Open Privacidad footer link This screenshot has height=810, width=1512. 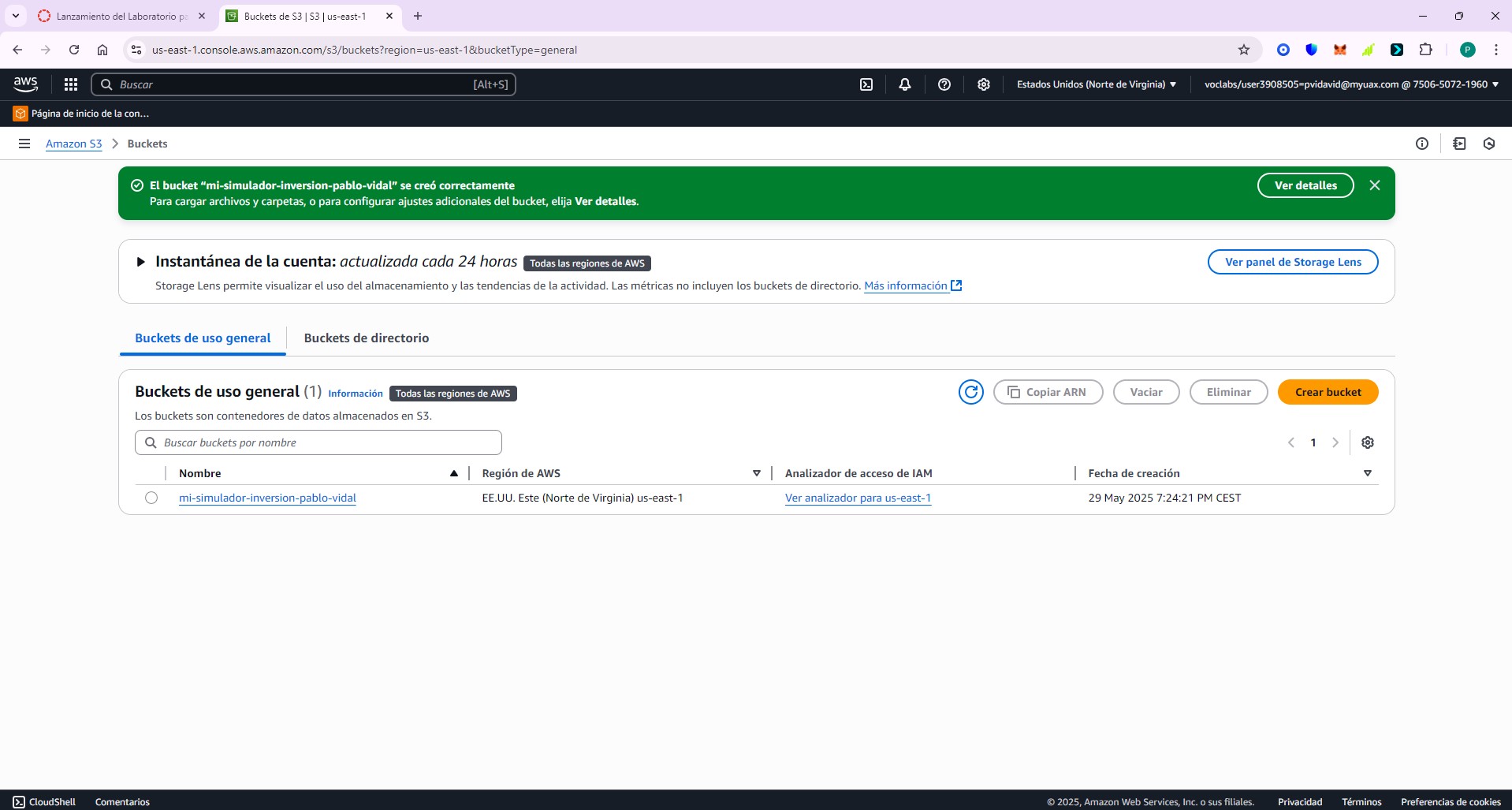(1300, 801)
